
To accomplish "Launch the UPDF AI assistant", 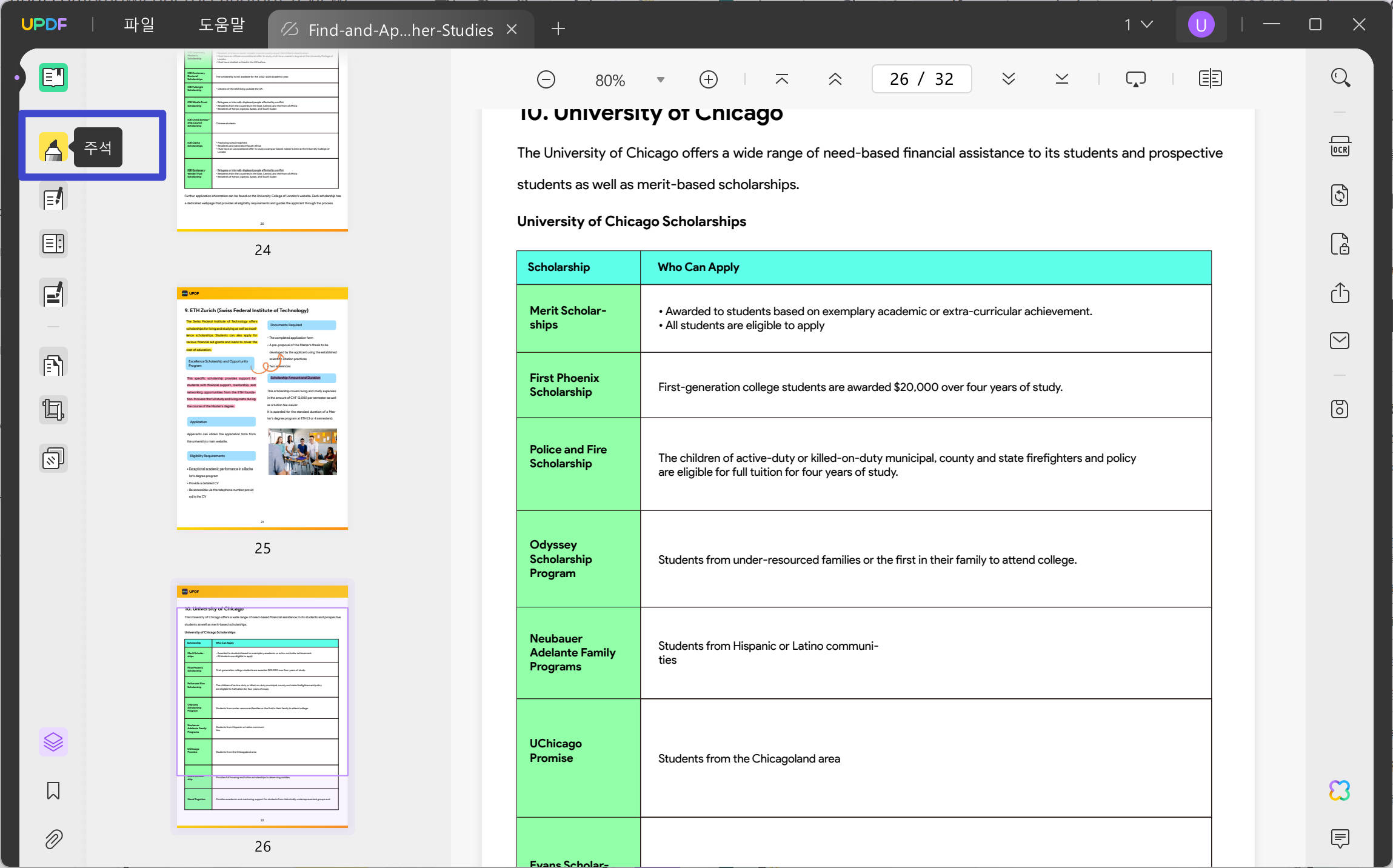I will click(x=1340, y=790).
